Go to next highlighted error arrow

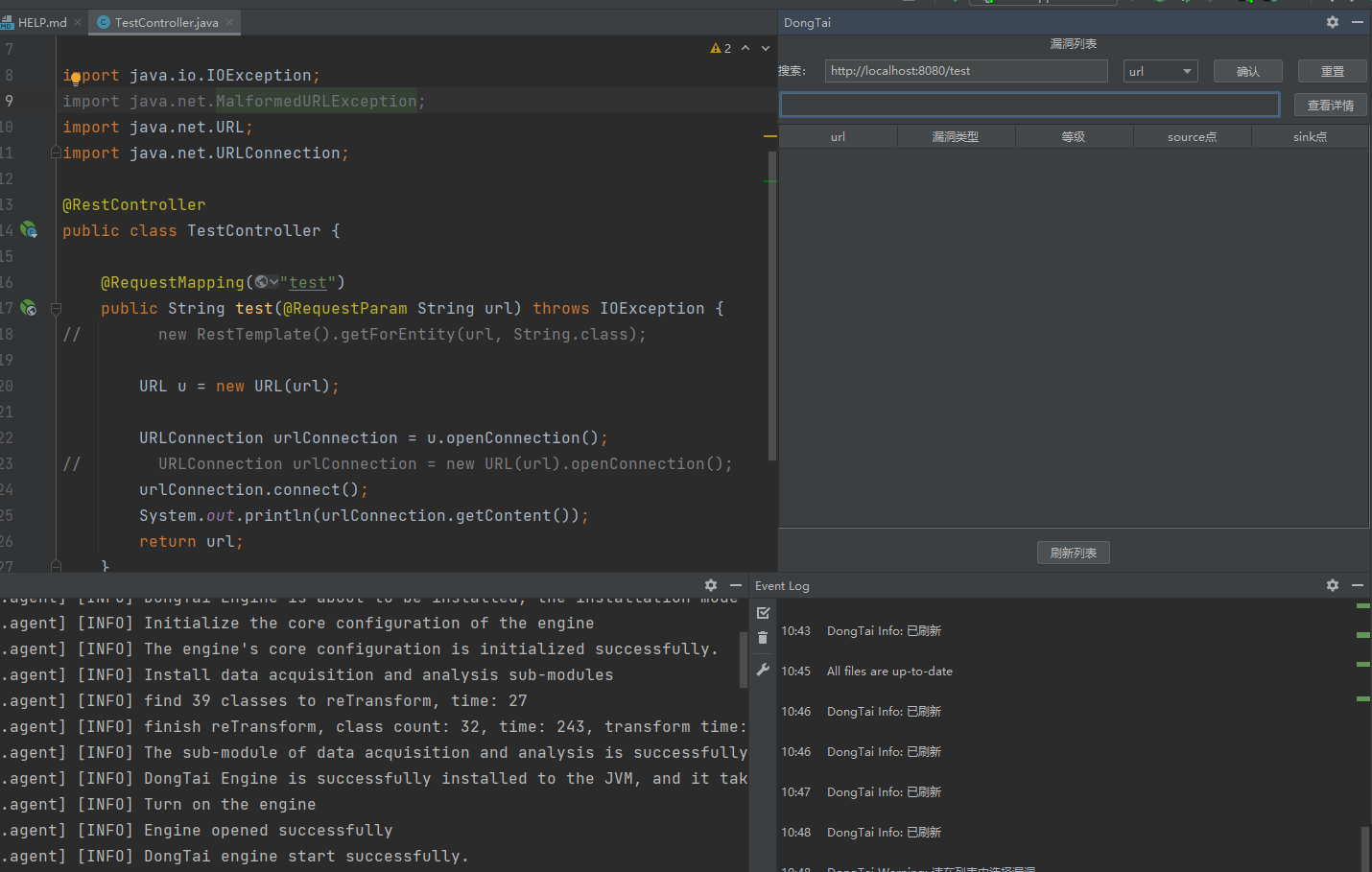pos(766,48)
